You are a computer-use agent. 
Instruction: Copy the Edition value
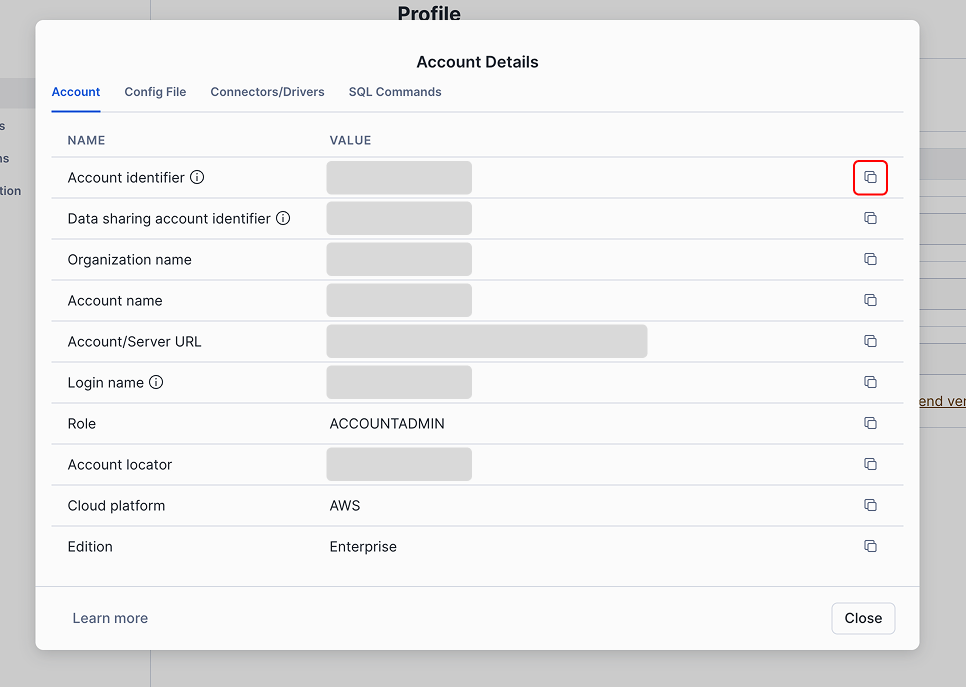(870, 546)
